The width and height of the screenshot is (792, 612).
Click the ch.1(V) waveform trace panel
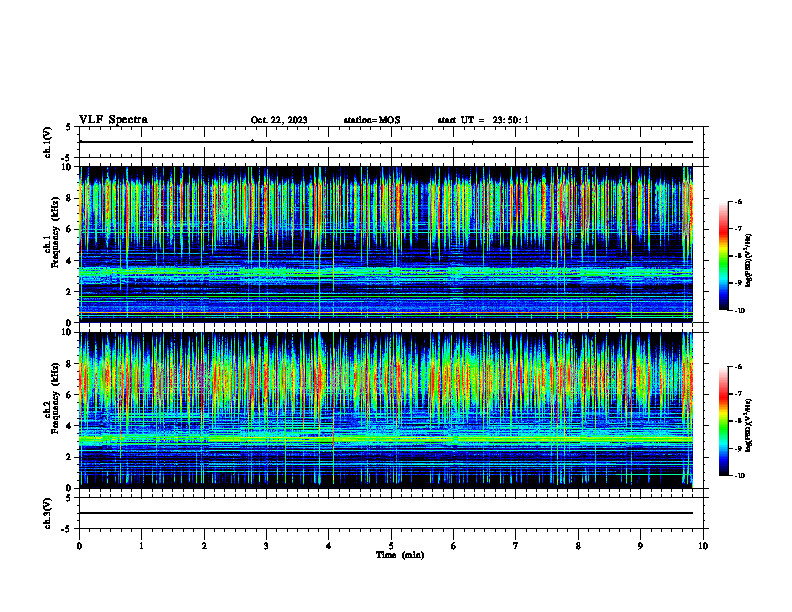tap(391, 142)
